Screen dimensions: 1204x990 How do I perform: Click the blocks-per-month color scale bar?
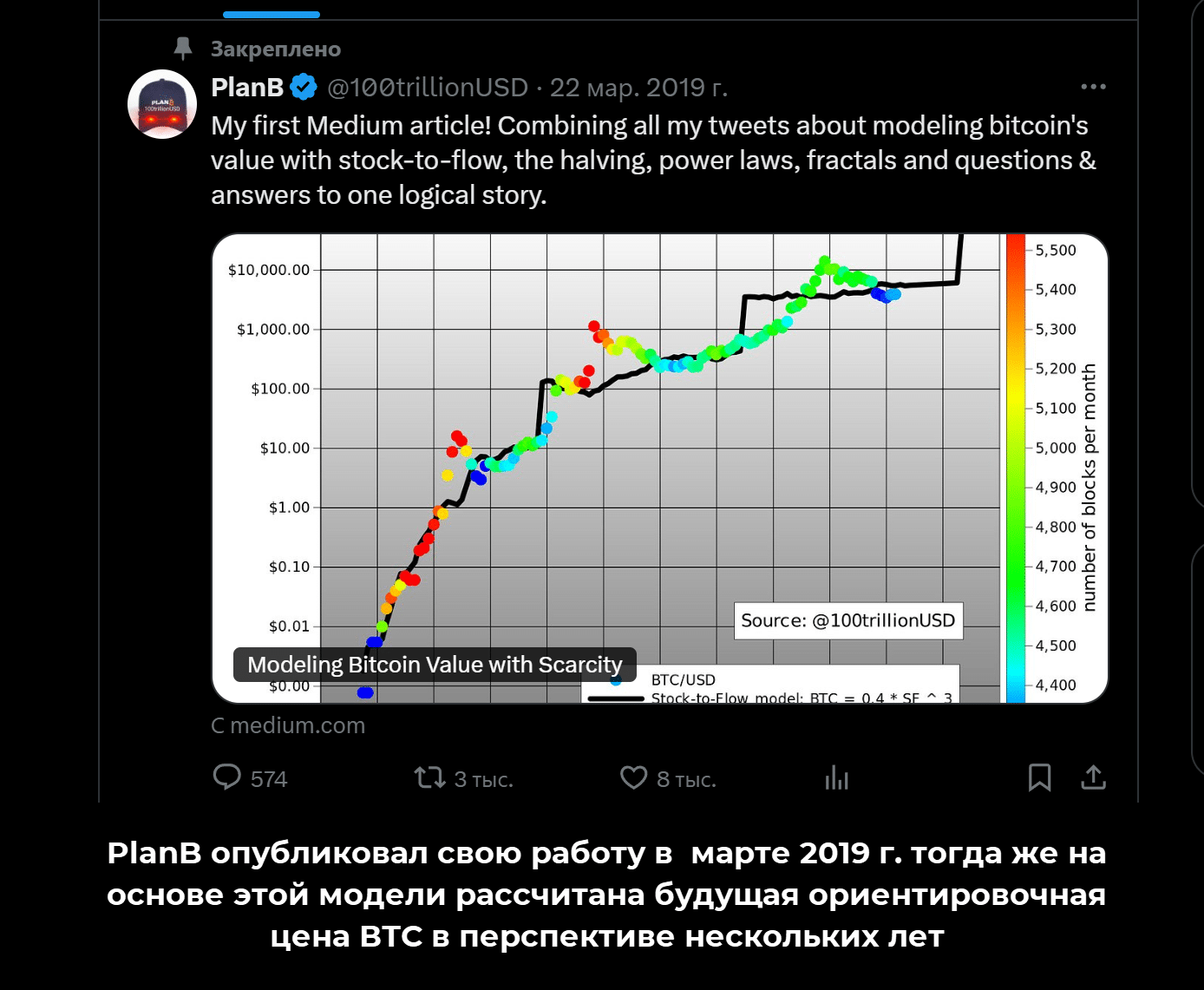pyautogui.click(x=1015, y=469)
